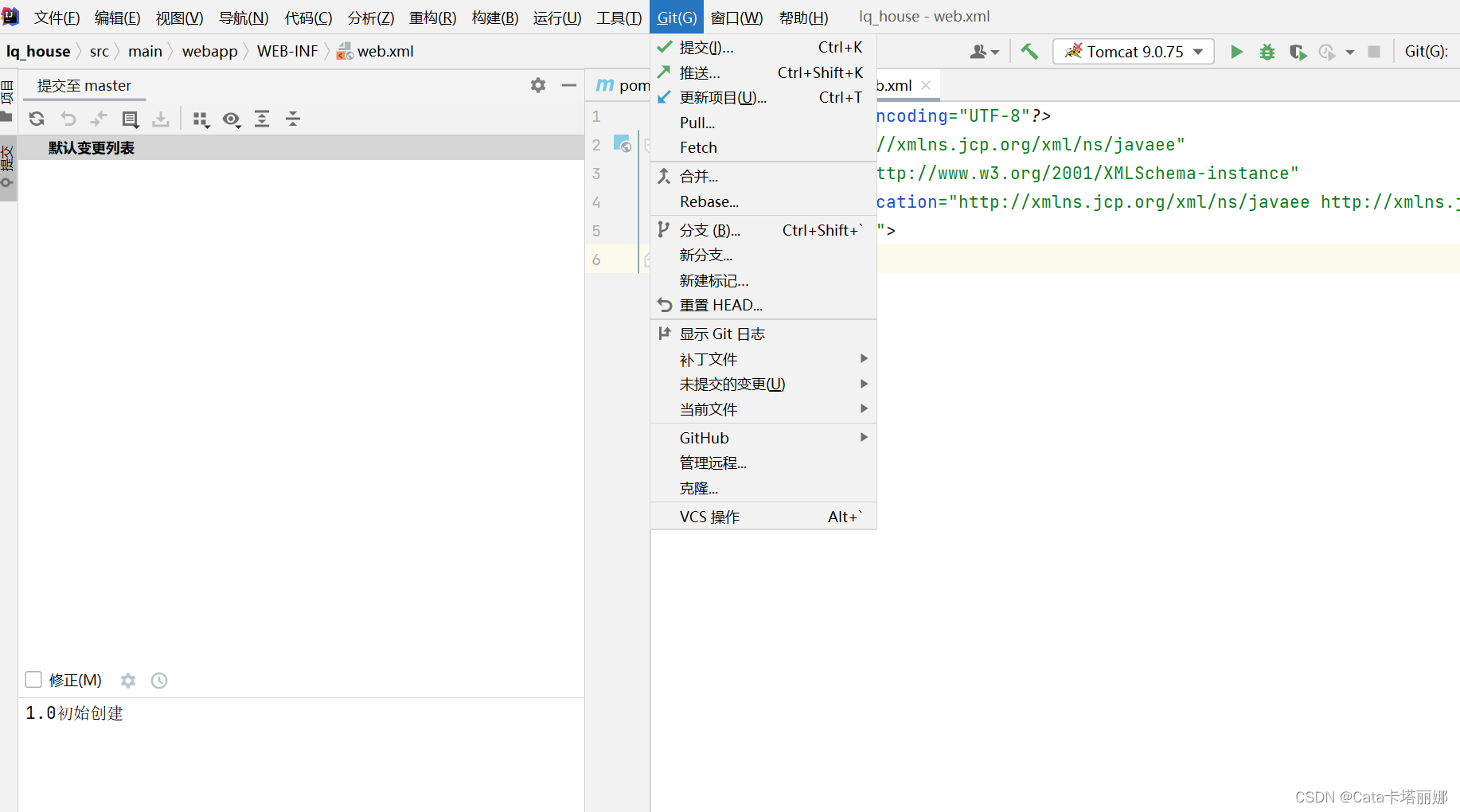
Task: Open Tomcat 9.0.75 run configuration dropdown
Action: coord(1134,52)
